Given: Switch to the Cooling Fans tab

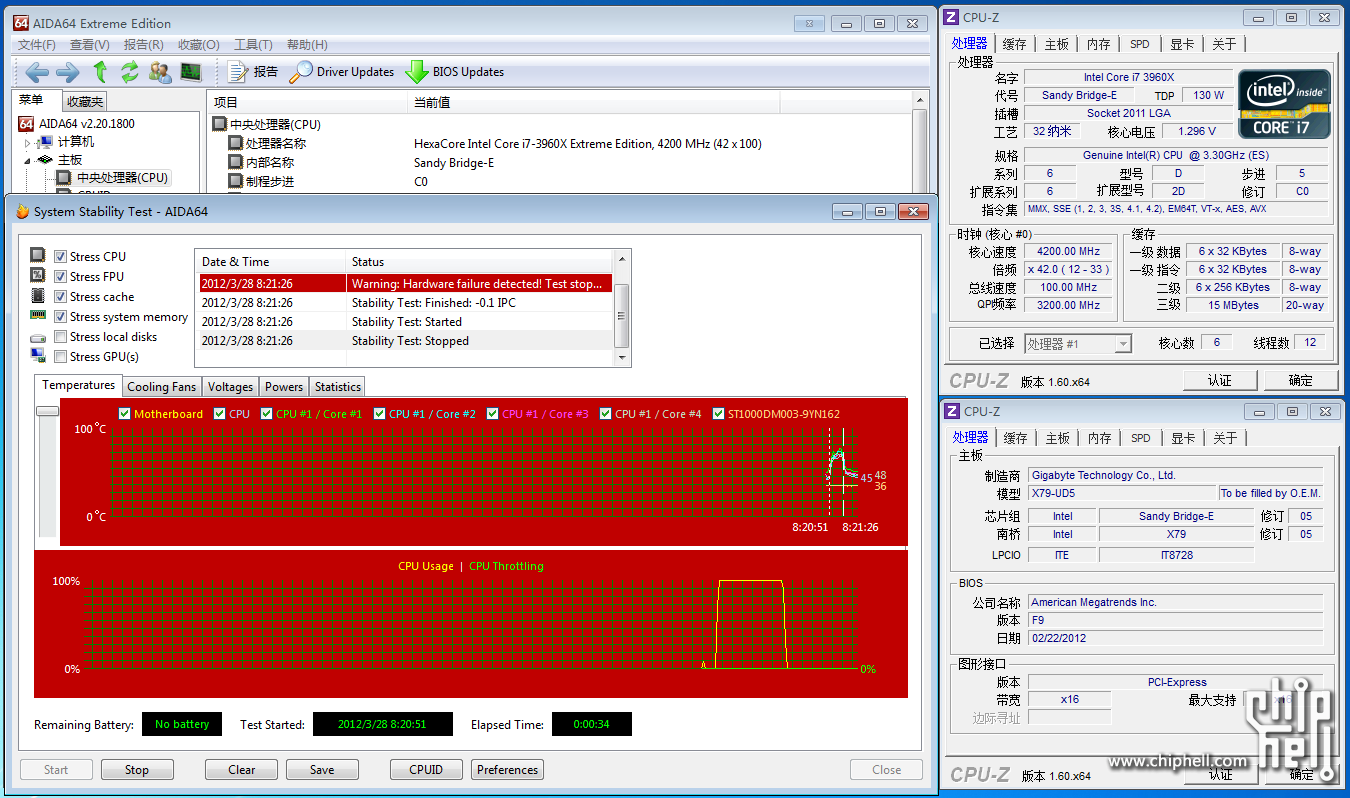Looking at the screenshot, I should [162, 387].
